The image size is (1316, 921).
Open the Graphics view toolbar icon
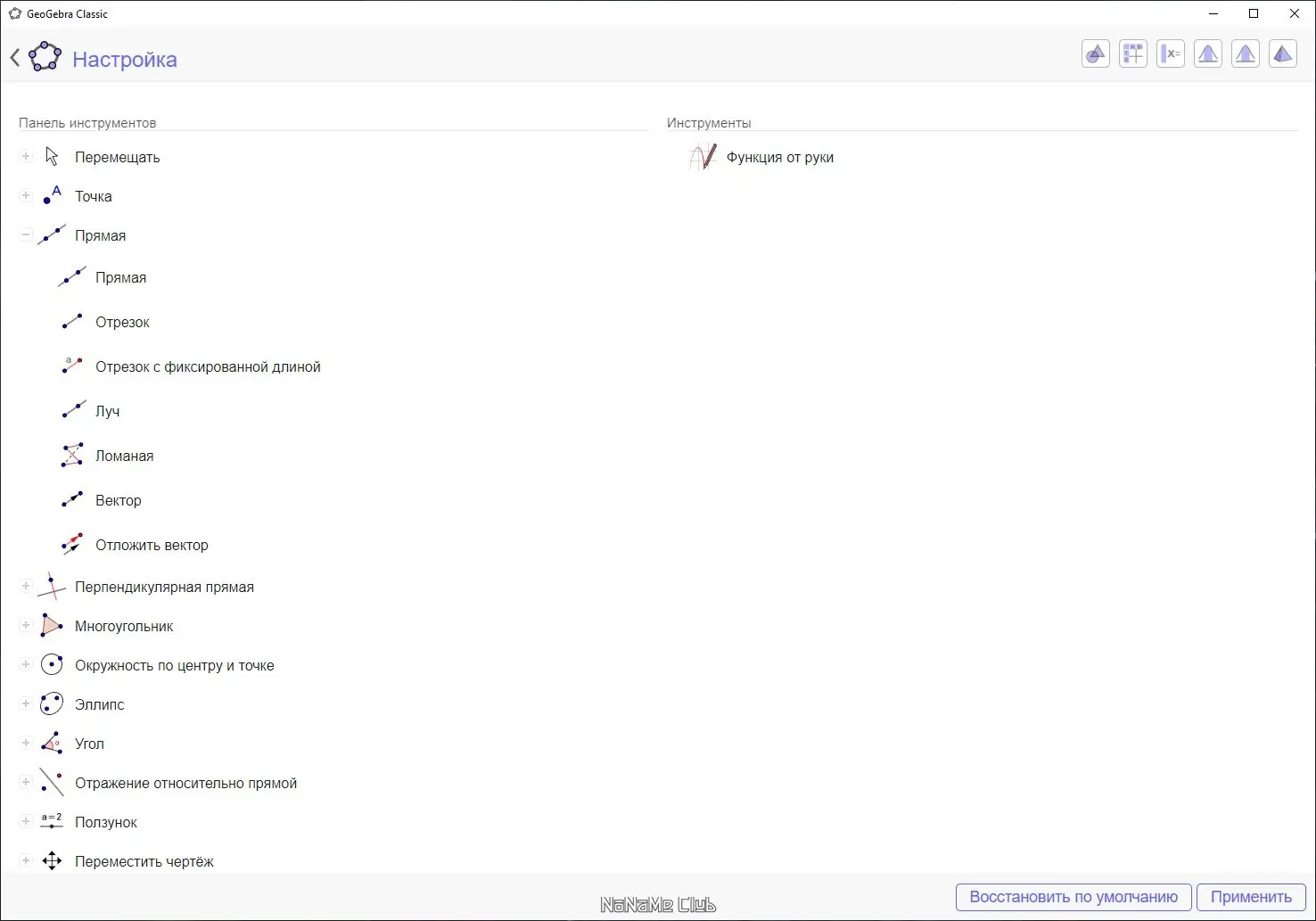point(1096,54)
